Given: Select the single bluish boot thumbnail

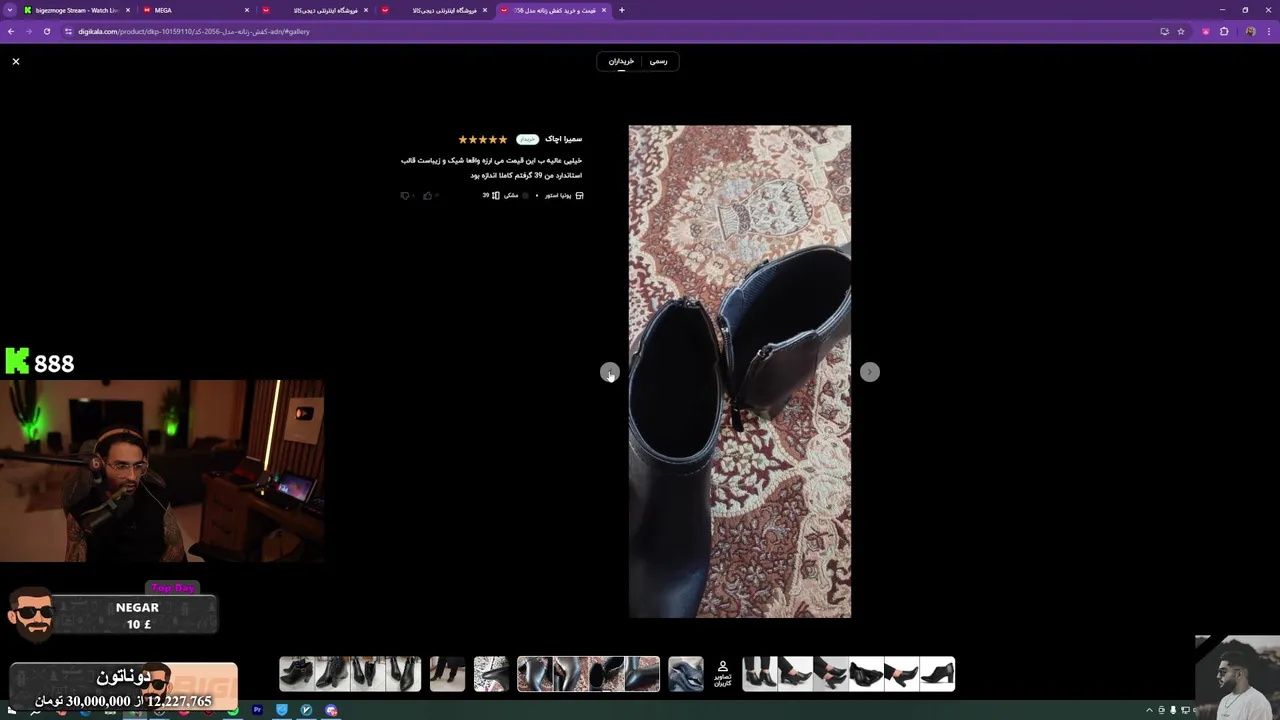Looking at the screenshot, I should 686,674.
